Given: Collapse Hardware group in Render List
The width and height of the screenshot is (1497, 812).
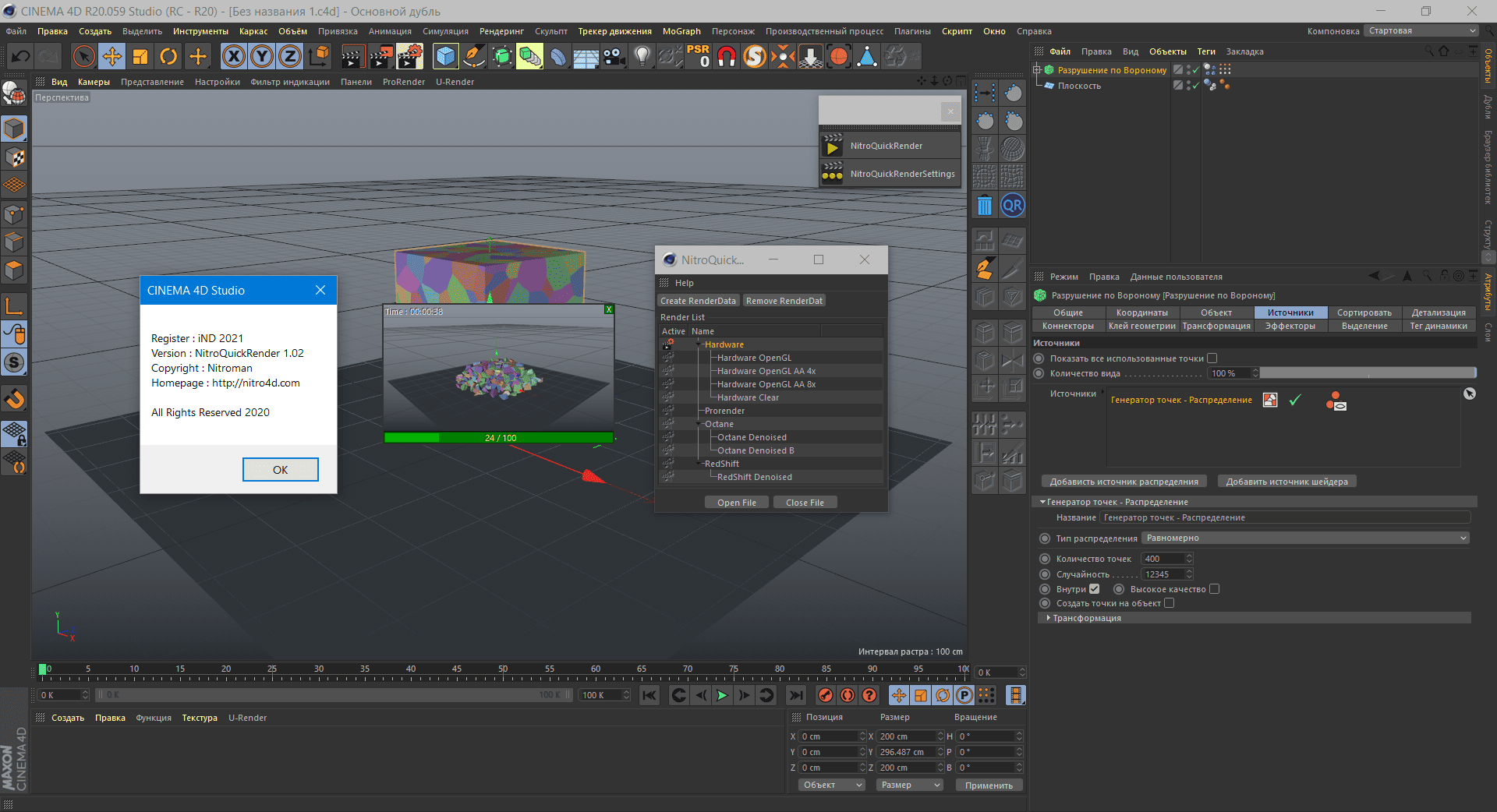Looking at the screenshot, I should tap(699, 344).
